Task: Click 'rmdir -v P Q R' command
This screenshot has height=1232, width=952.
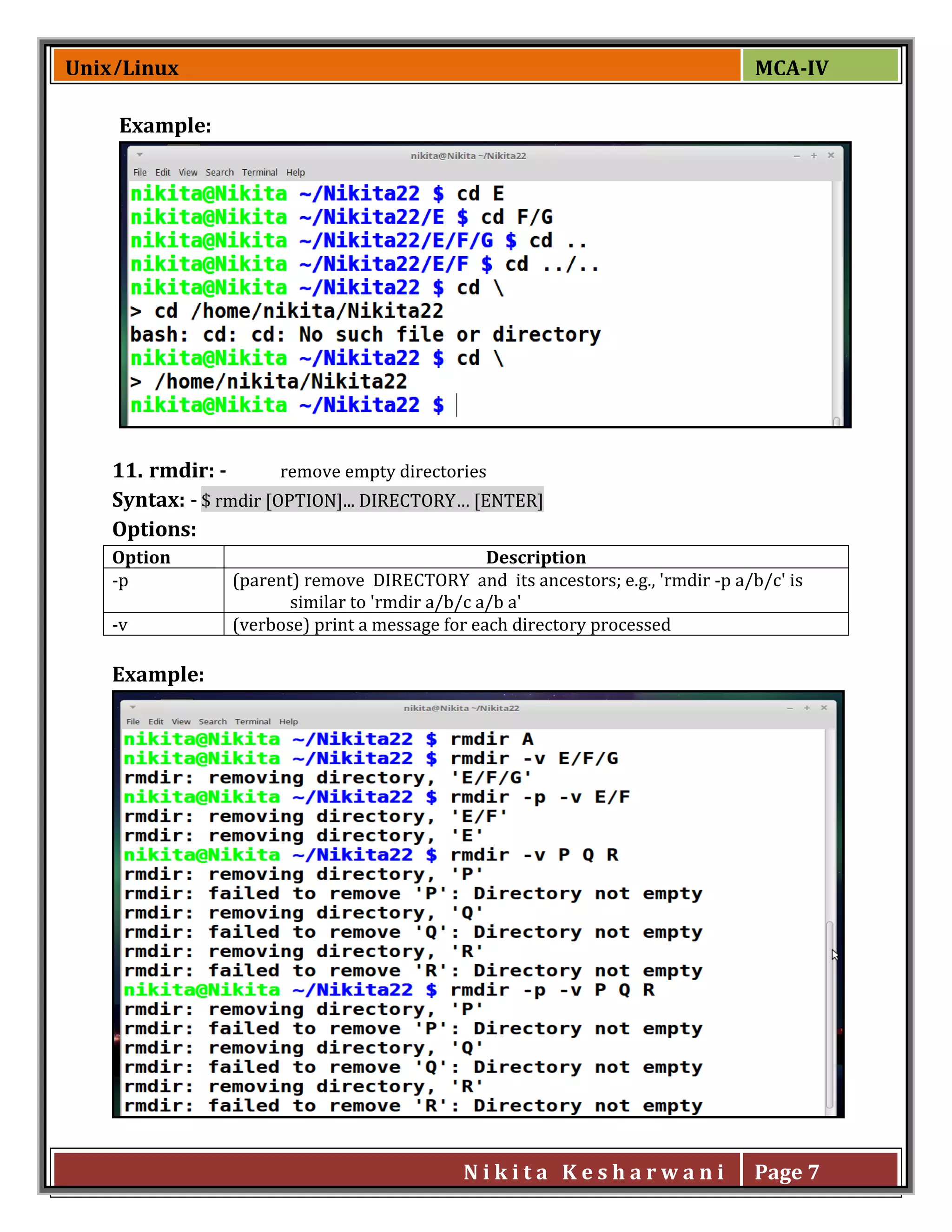Action: click(x=534, y=854)
